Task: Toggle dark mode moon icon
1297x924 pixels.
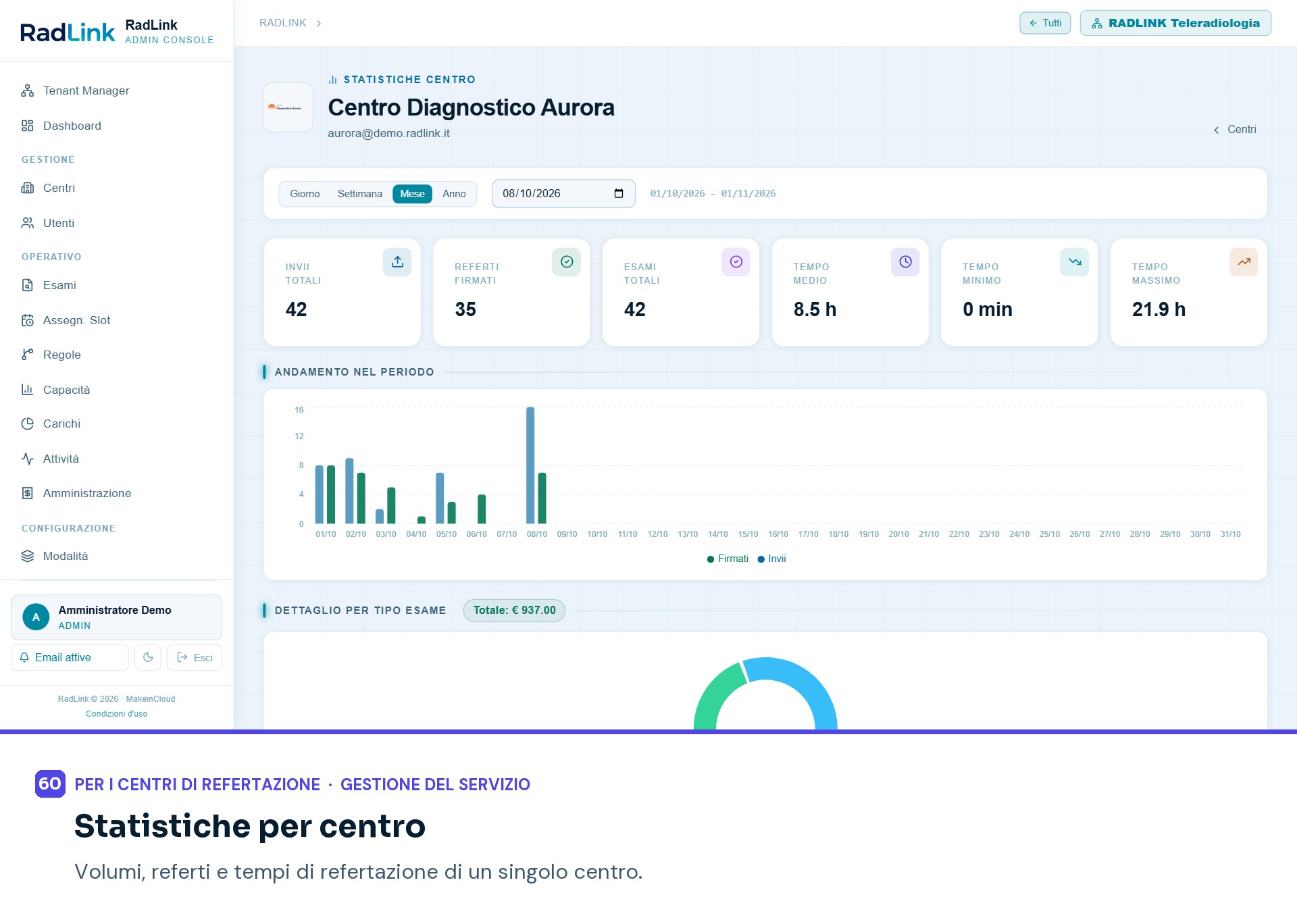Action: coord(148,657)
